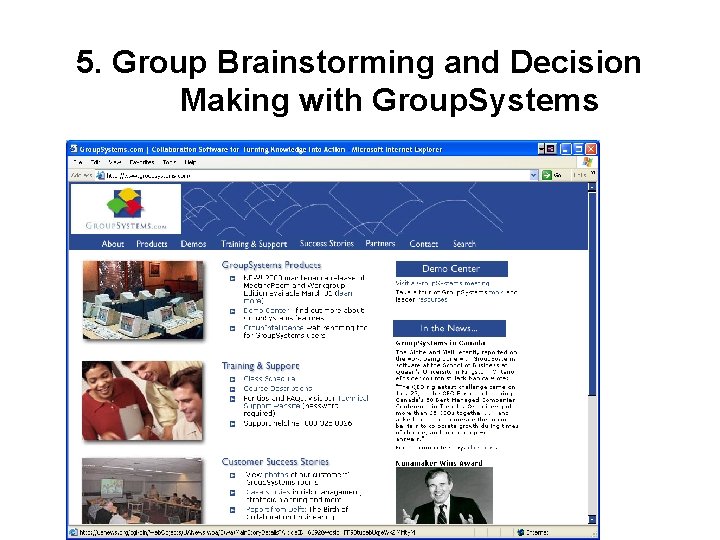
Task: Open the Success Stories navigation link
Action: point(326,243)
